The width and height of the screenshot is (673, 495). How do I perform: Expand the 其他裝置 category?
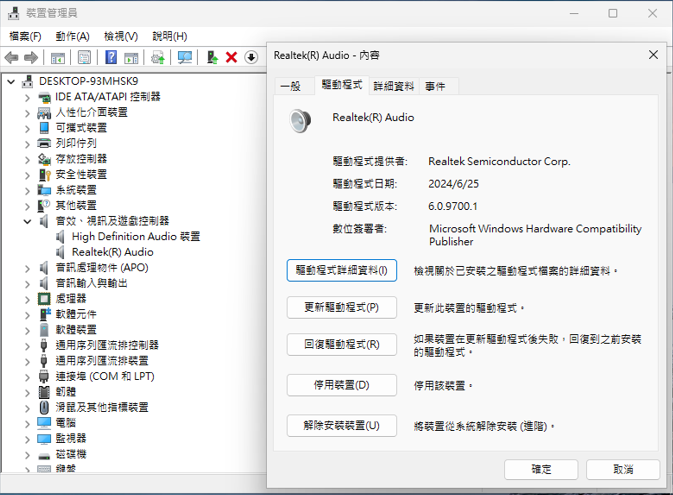[x=27, y=206]
